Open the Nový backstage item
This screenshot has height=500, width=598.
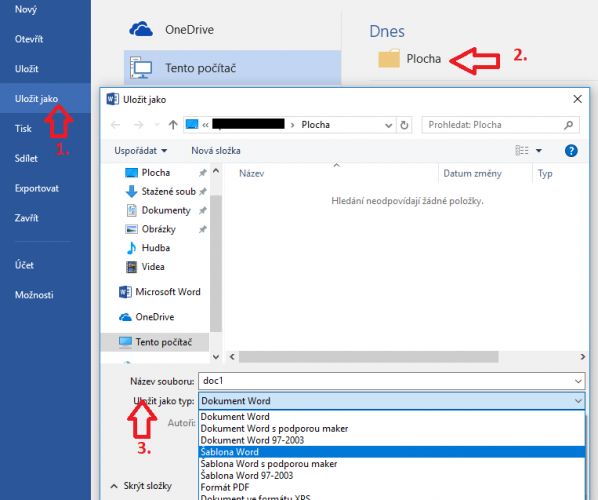[26, 9]
